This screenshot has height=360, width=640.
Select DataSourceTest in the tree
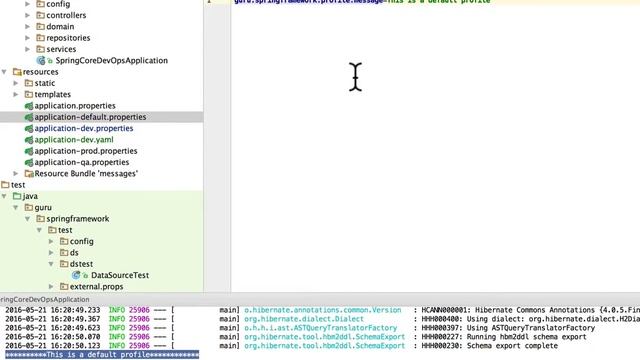[120, 275]
